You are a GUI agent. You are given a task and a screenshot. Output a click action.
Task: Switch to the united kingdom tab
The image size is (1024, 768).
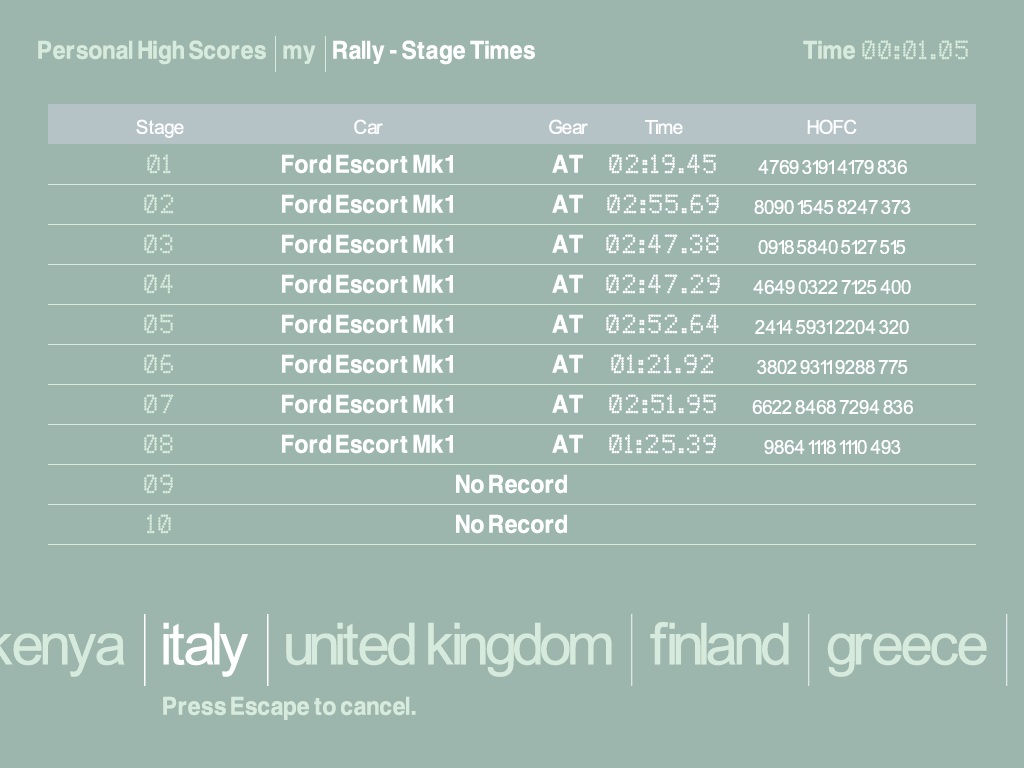pos(447,646)
